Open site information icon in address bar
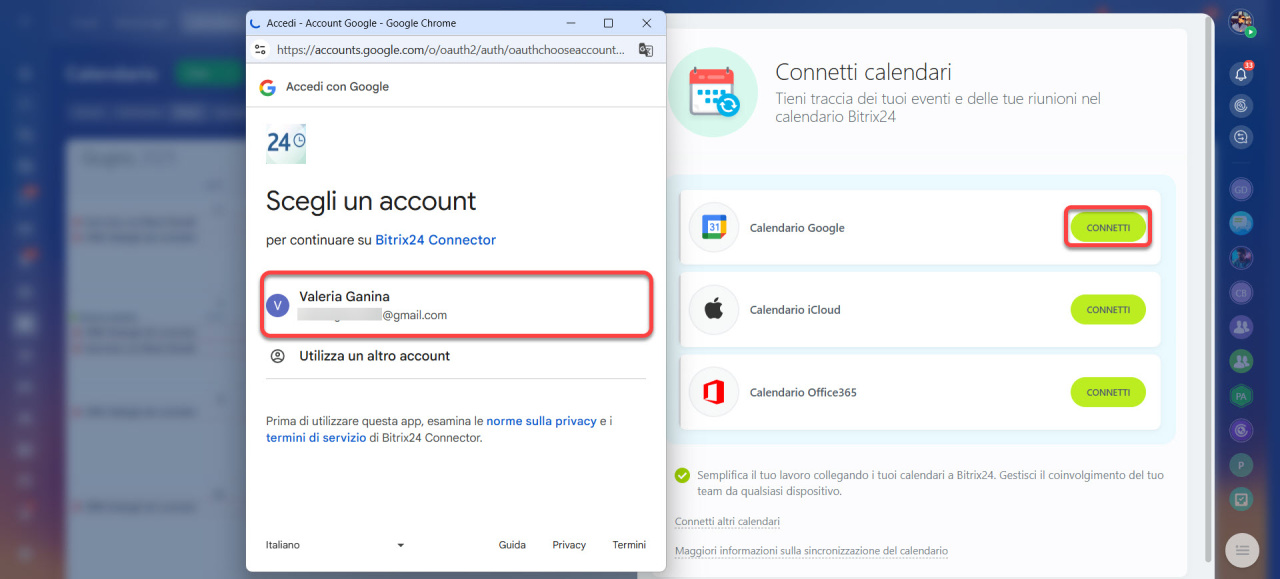 [261, 49]
